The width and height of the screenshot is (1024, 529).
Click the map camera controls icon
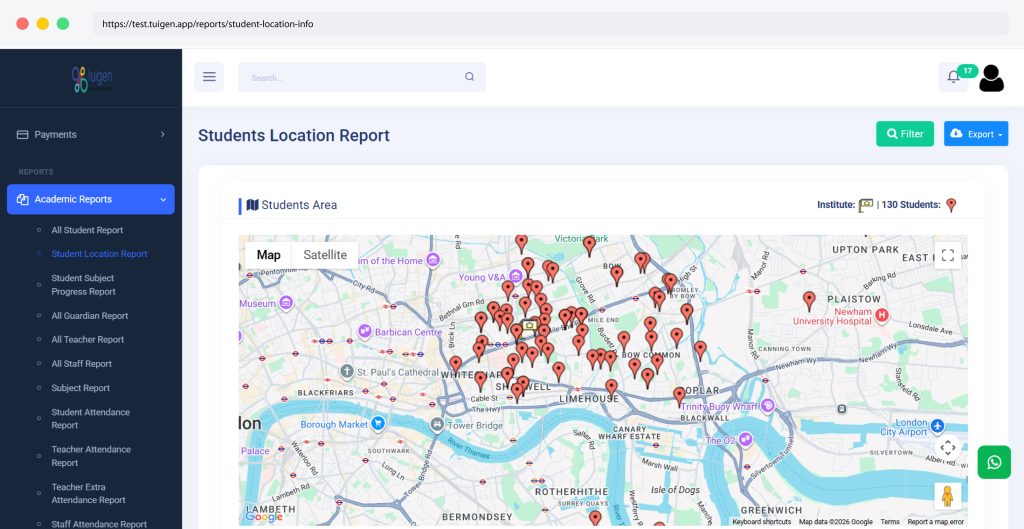(947, 447)
